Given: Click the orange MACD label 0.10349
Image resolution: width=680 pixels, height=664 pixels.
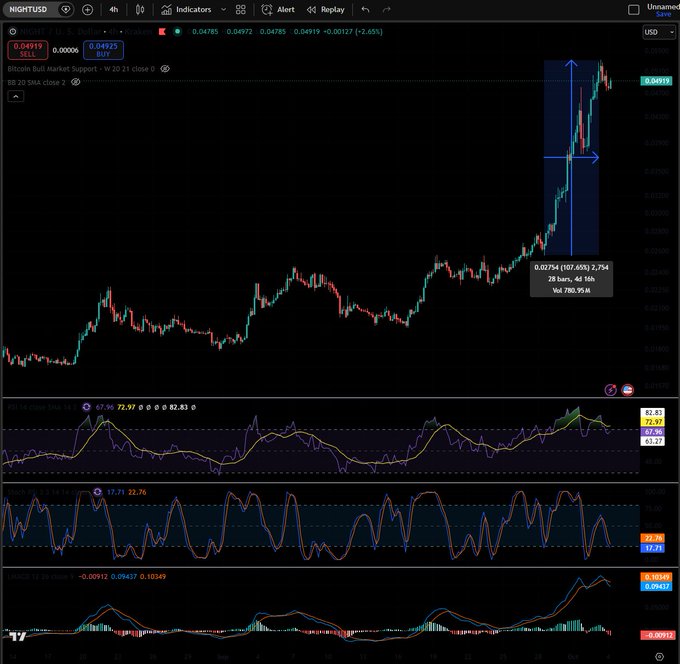Looking at the screenshot, I should (656, 577).
